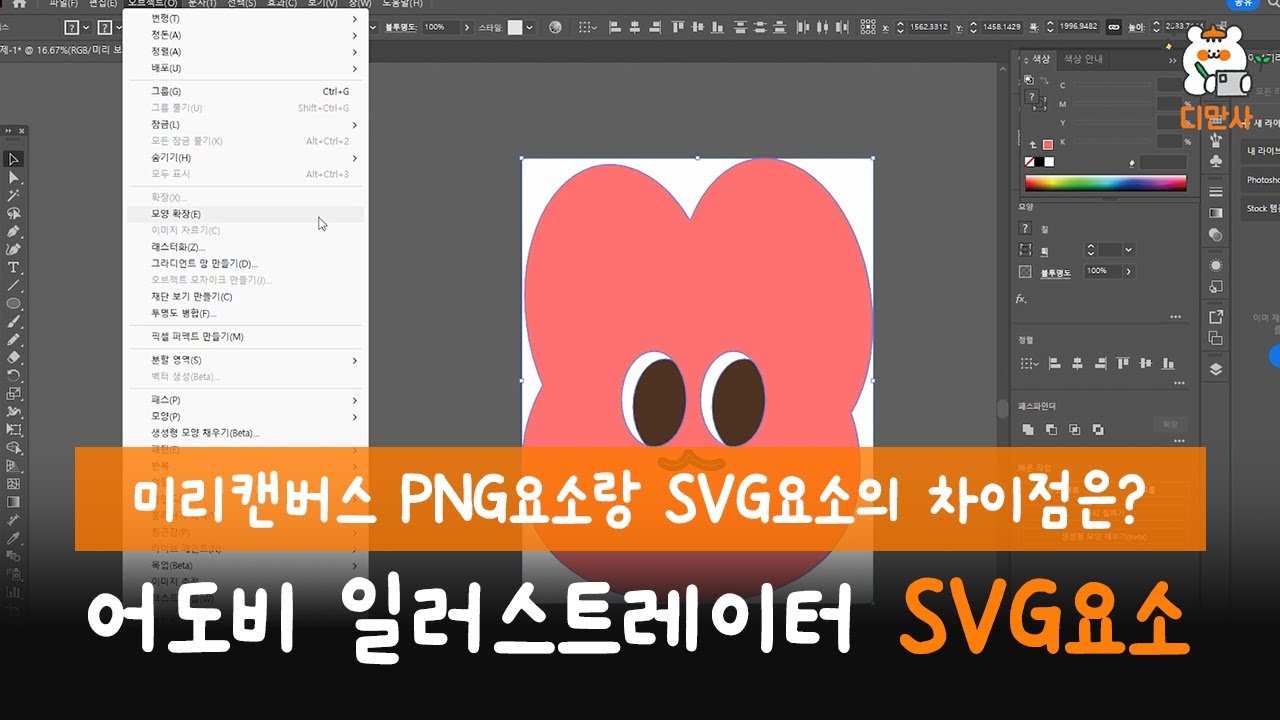1280x720 pixels.
Task: Select the Magic Wand tool
Action: [x=14, y=195]
